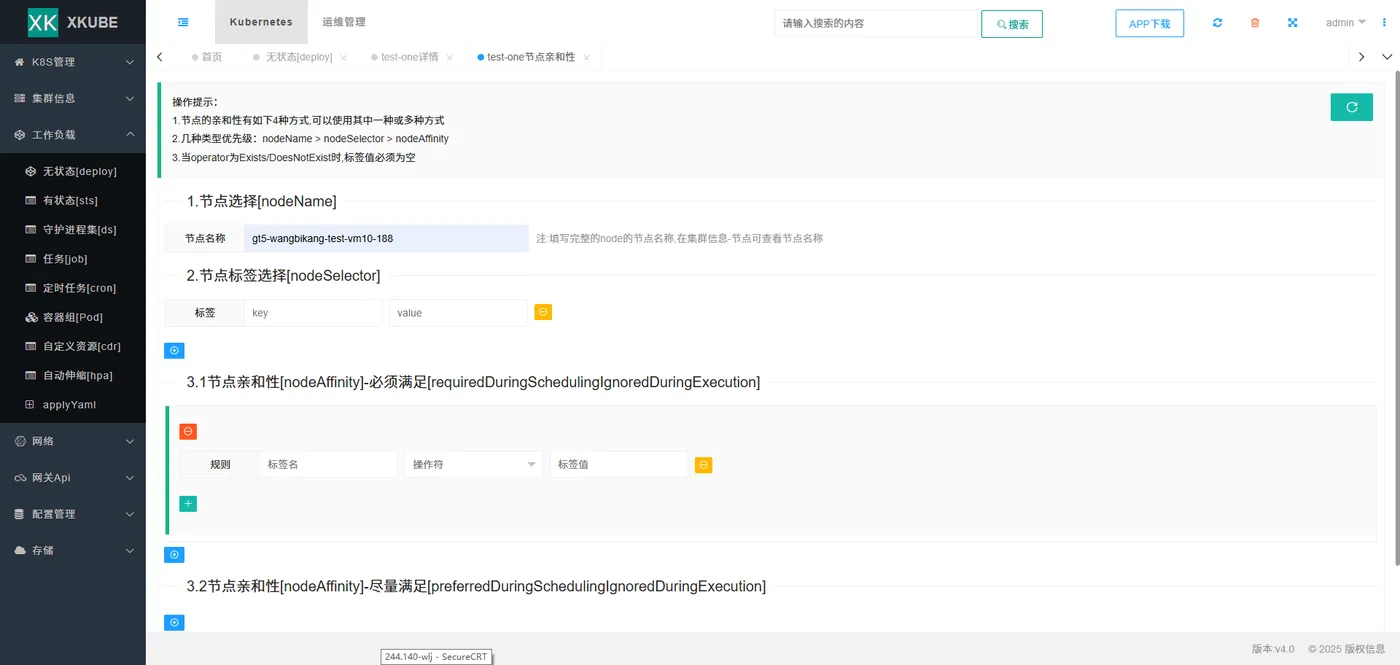Click the refresh icon in top bar
The image size is (1400, 665).
[x=1217, y=23]
